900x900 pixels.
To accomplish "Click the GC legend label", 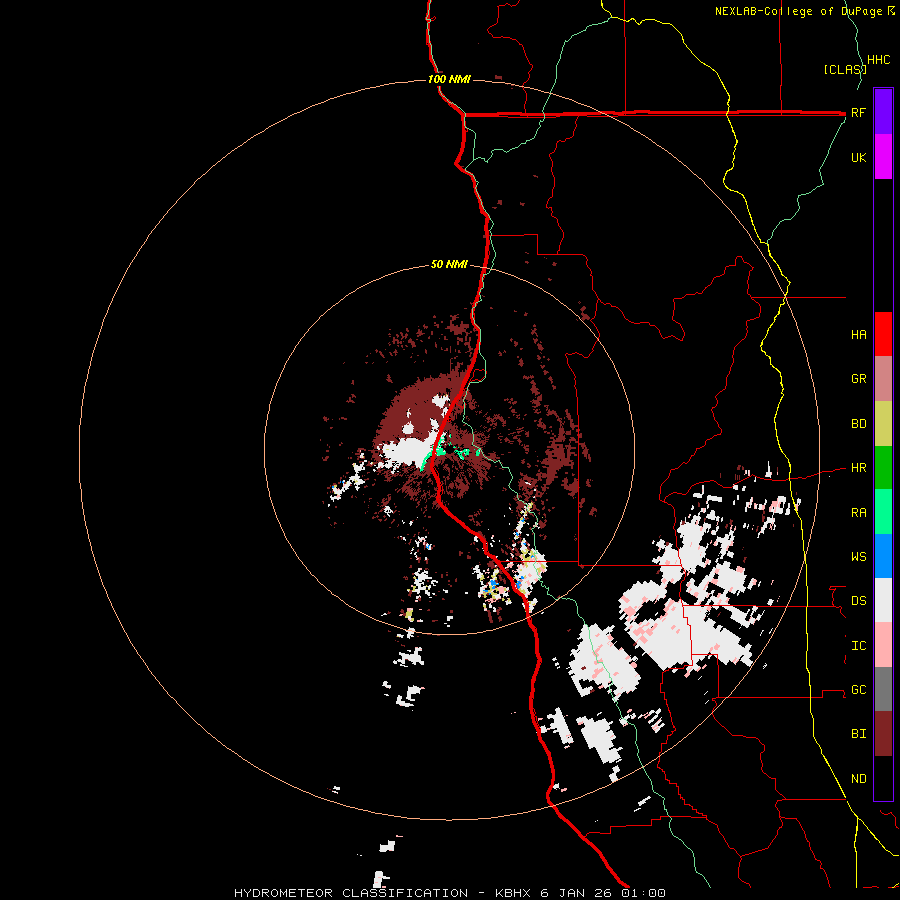I will tap(858, 689).
